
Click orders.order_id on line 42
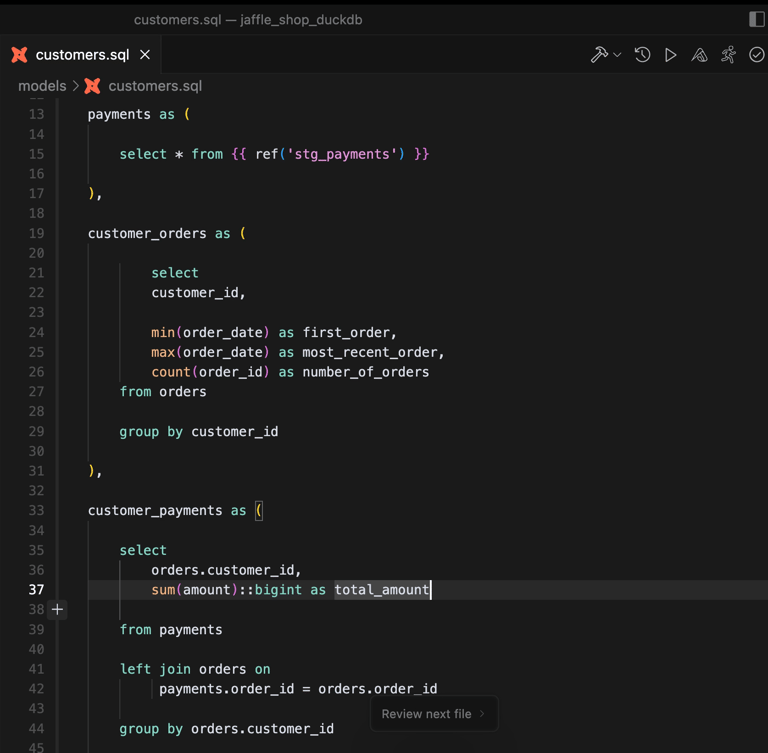[x=378, y=689]
